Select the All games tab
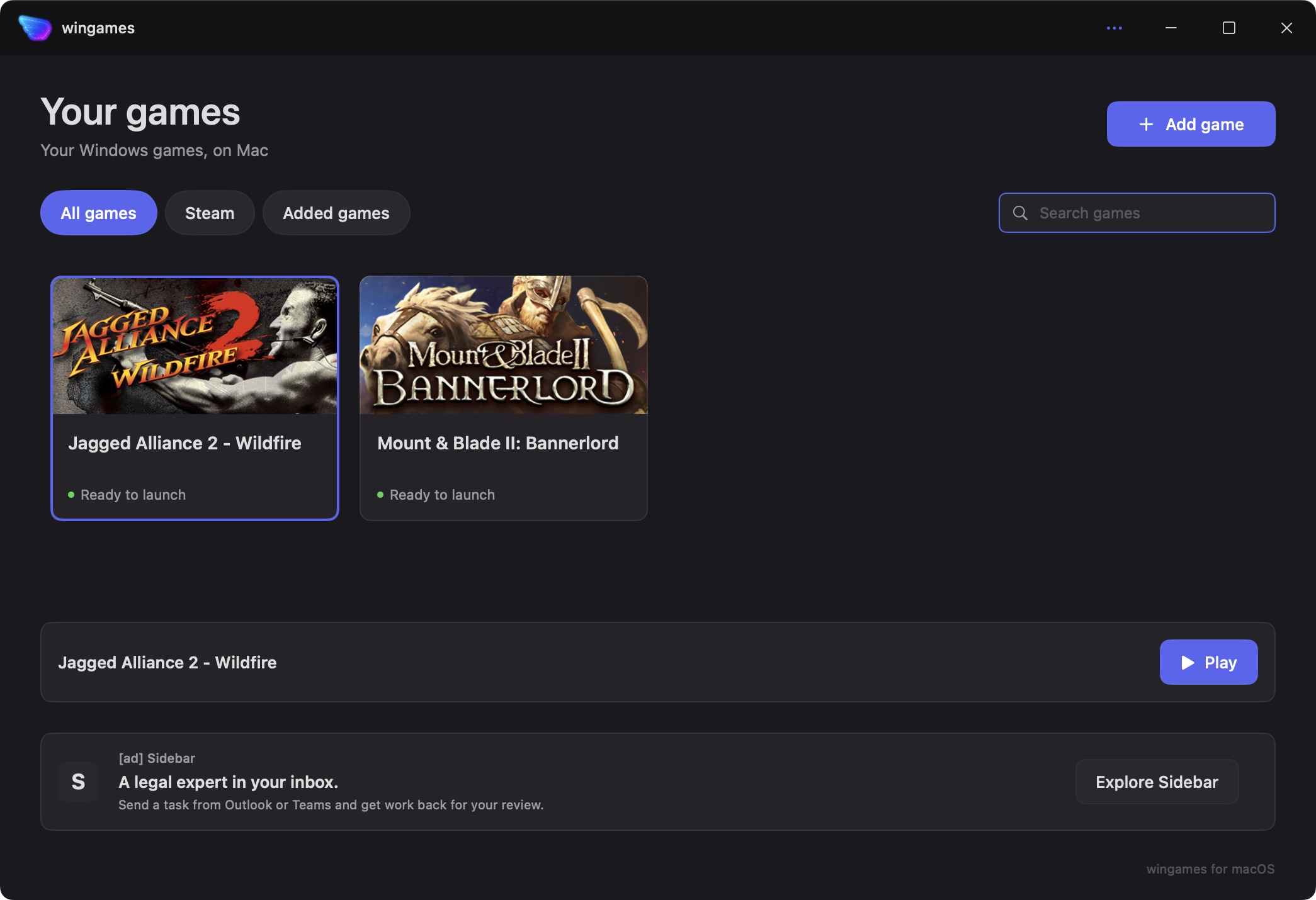 98,213
